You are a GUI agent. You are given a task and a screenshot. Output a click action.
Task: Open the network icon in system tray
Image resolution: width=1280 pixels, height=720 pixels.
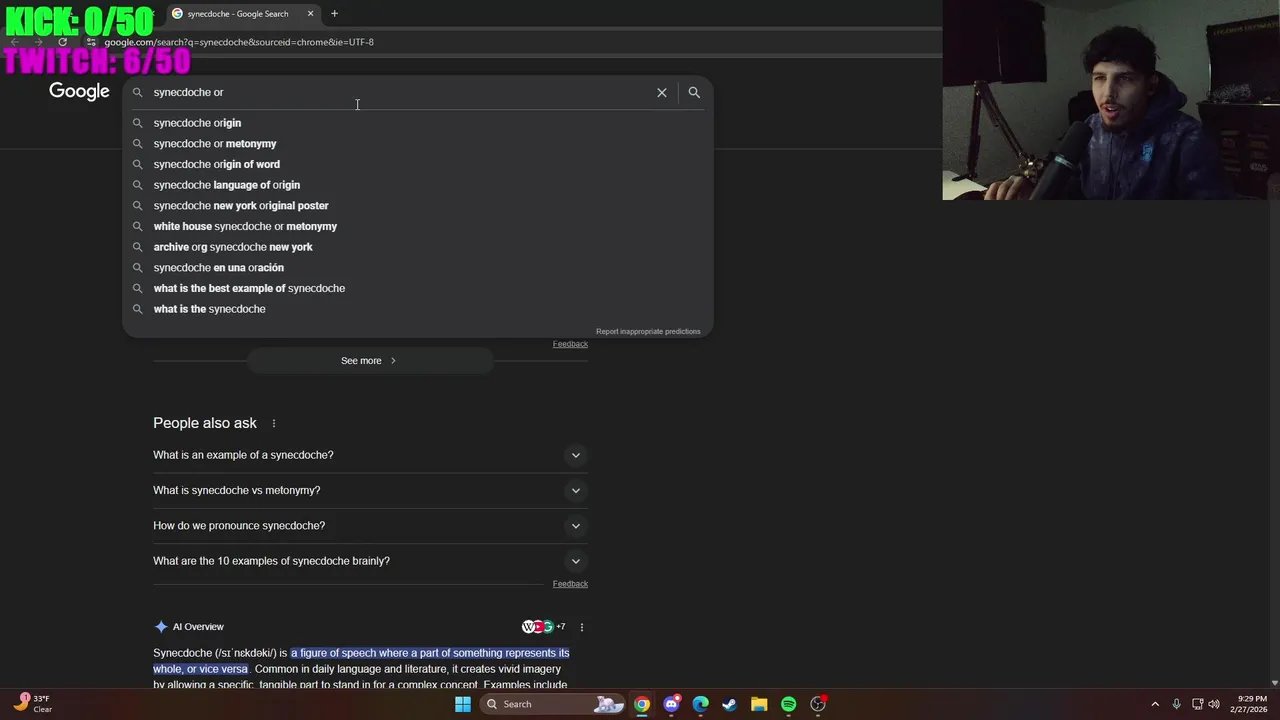click(1197, 704)
